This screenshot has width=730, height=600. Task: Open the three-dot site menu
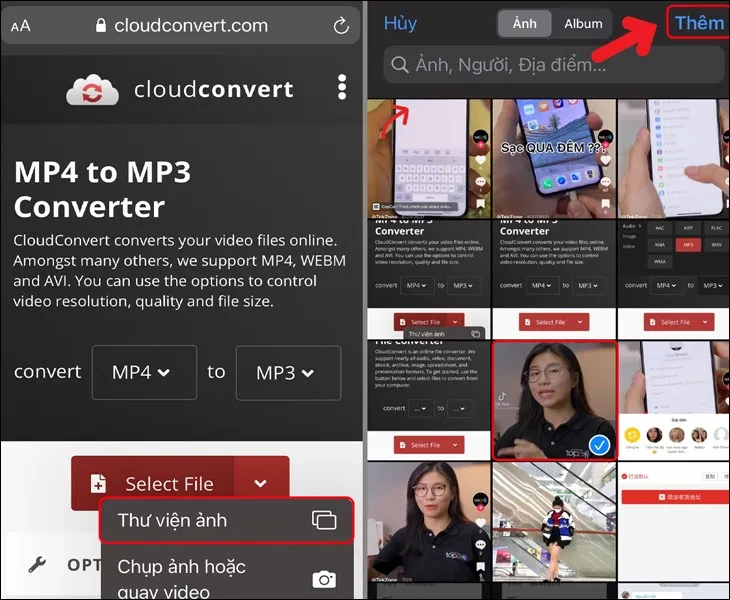coord(342,87)
